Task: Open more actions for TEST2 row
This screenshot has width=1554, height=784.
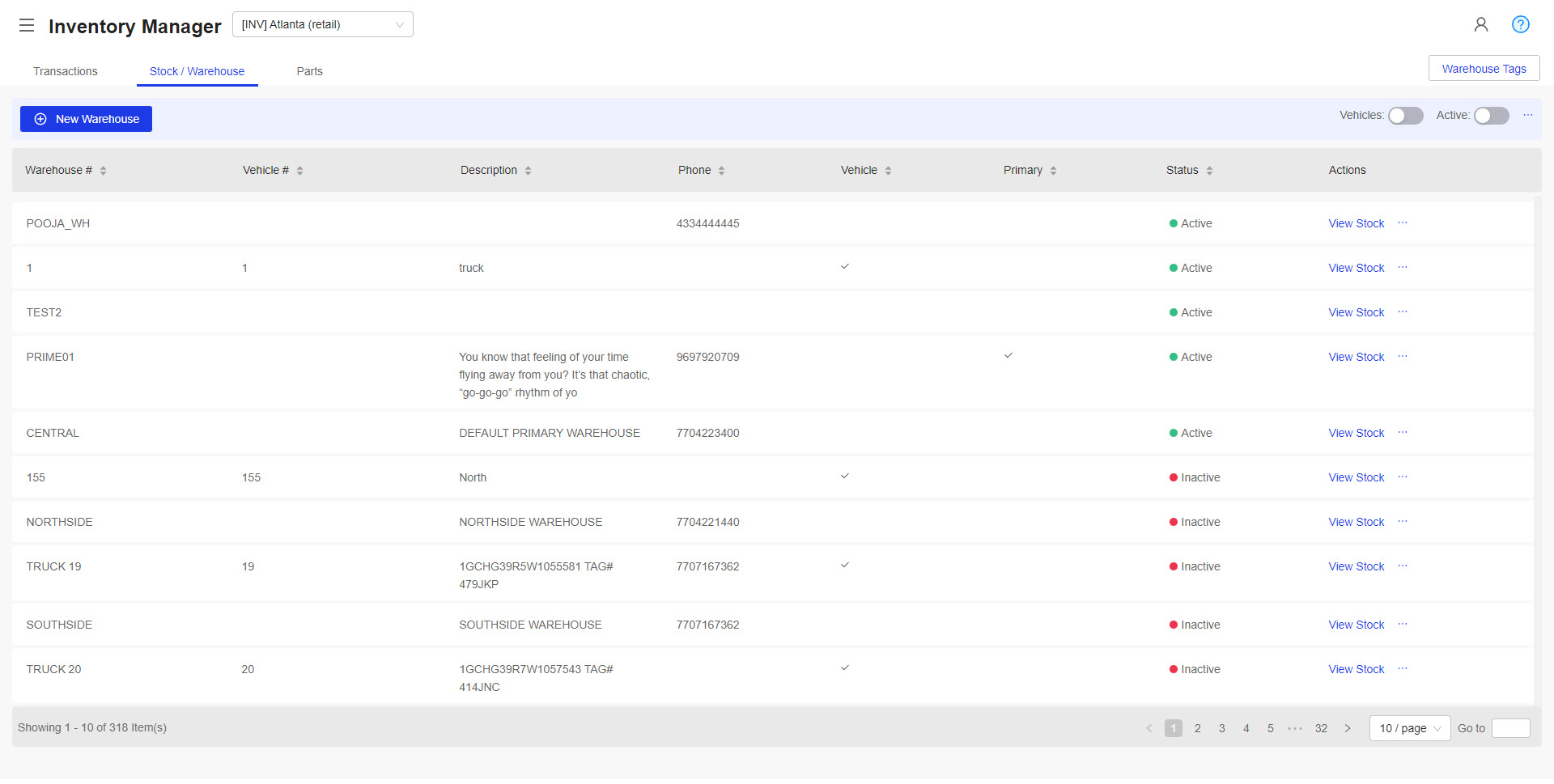Action: click(x=1403, y=311)
